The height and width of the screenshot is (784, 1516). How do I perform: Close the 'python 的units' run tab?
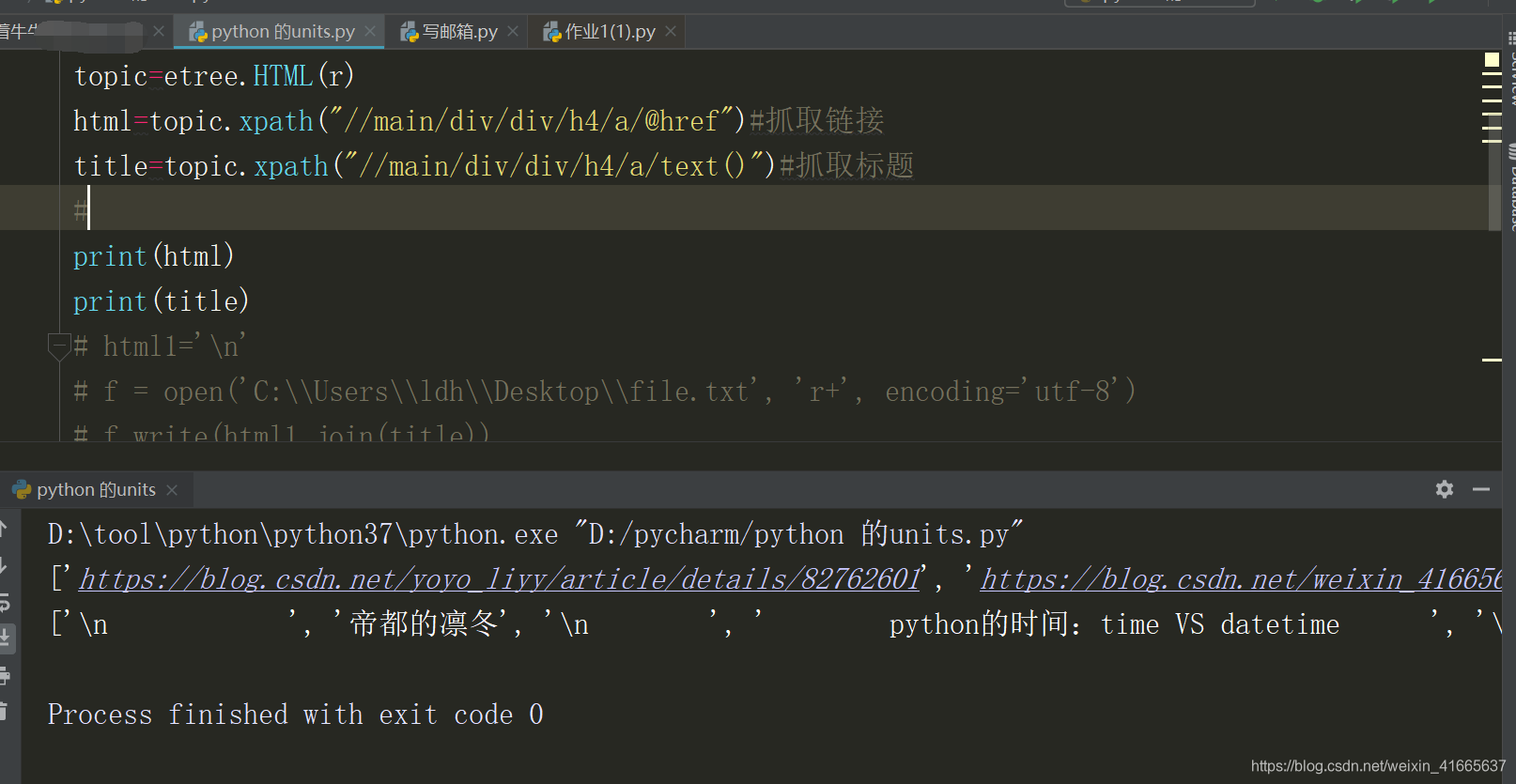tap(172, 490)
